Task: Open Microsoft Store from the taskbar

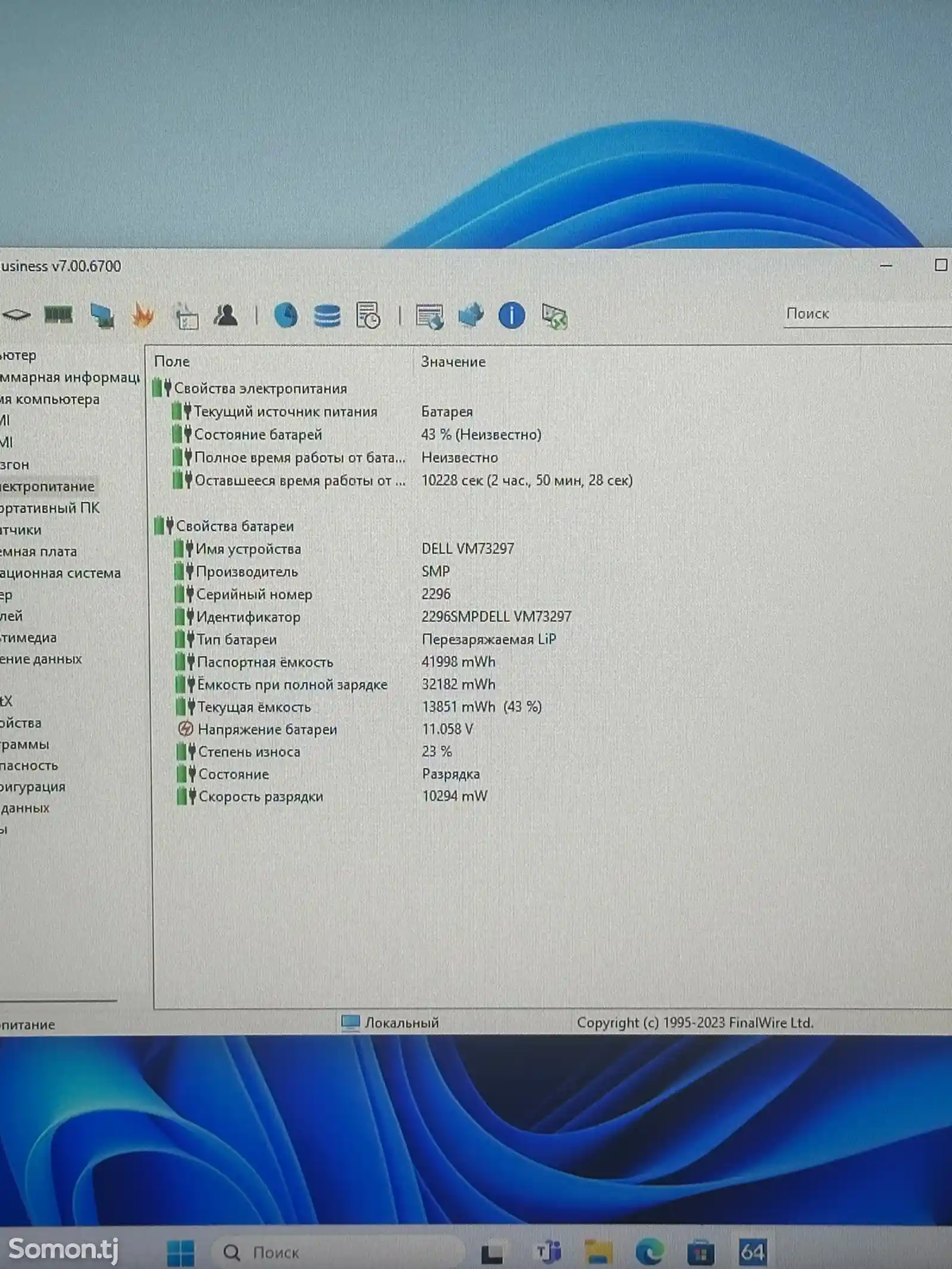Action: pos(700,1252)
